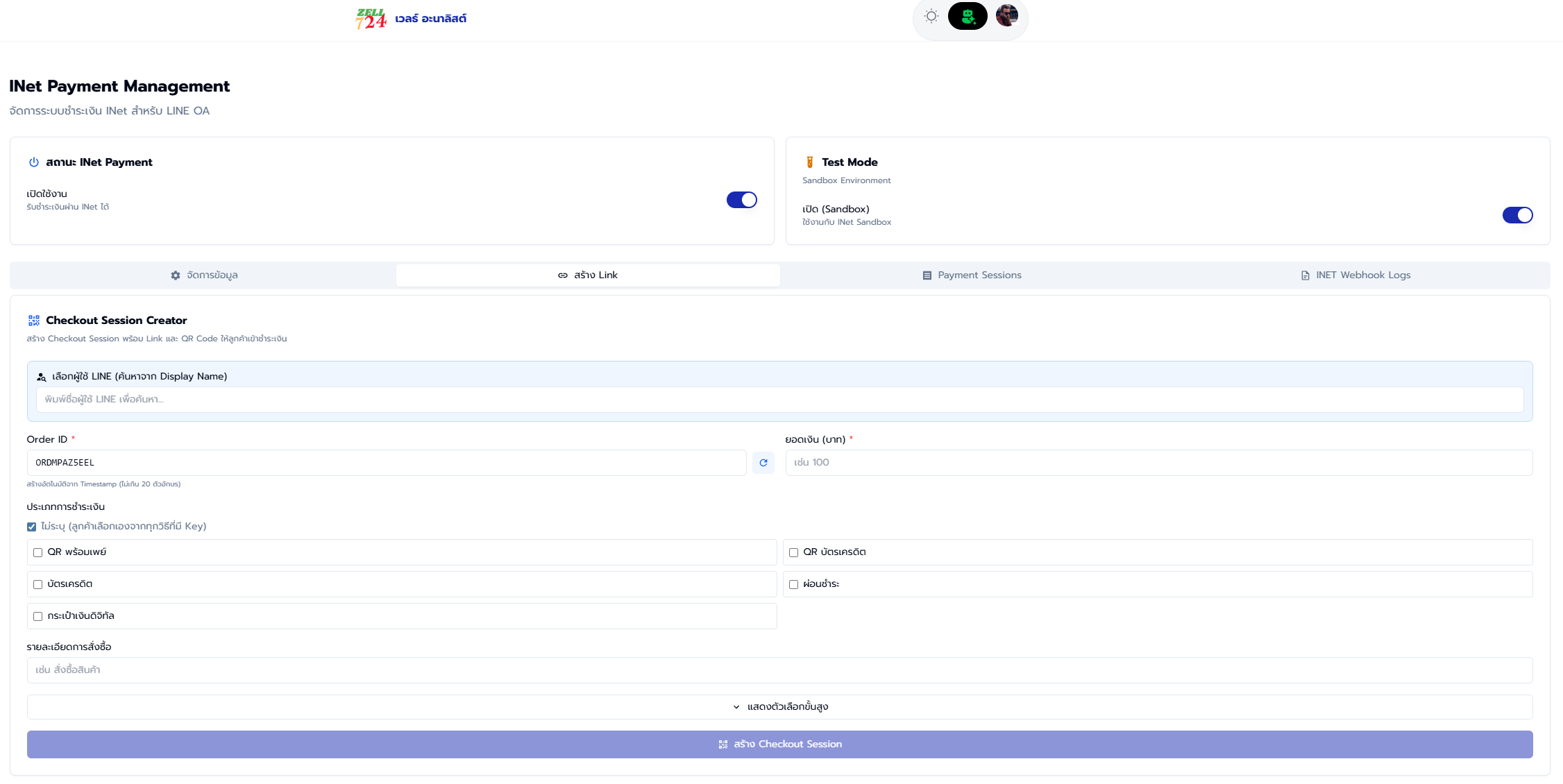Click the เวลร์ อะนาลิสต์ brand name link
This screenshot has height=784, width=1563.
430,19
